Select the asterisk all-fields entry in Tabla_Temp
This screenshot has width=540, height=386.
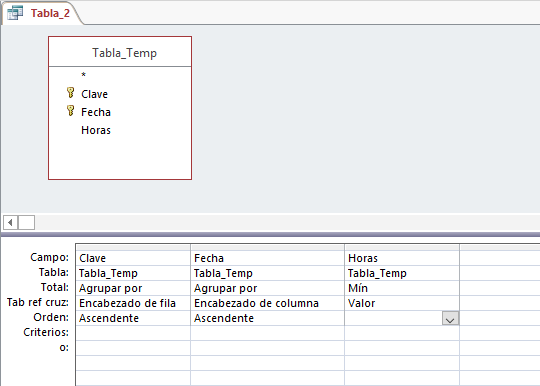[83, 75]
